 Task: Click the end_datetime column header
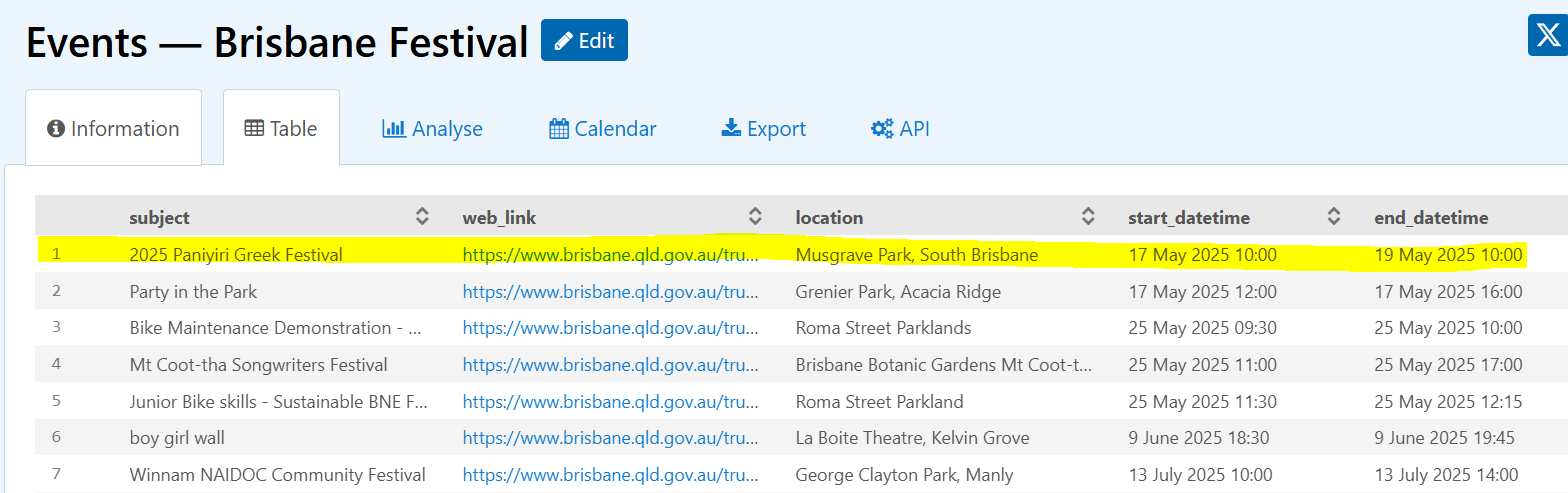(1431, 217)
